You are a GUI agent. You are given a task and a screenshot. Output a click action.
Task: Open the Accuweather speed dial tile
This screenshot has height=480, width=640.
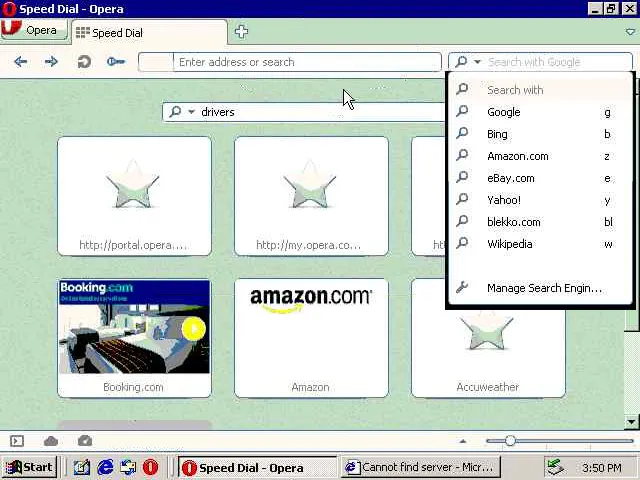[x=488, y=353]
